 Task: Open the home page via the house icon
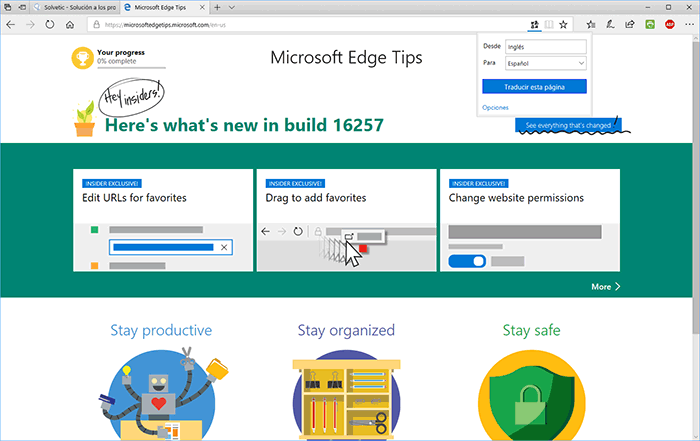click(x=70, y=25)
